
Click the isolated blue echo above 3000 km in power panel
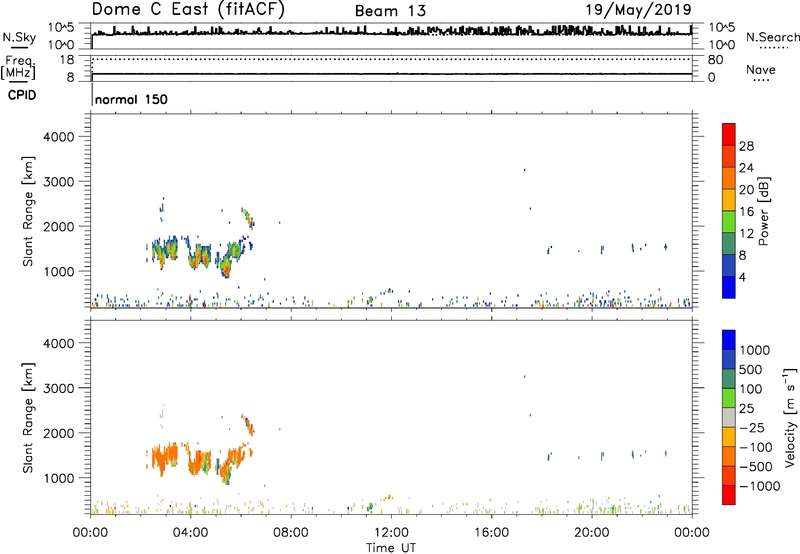click(524, 170)
